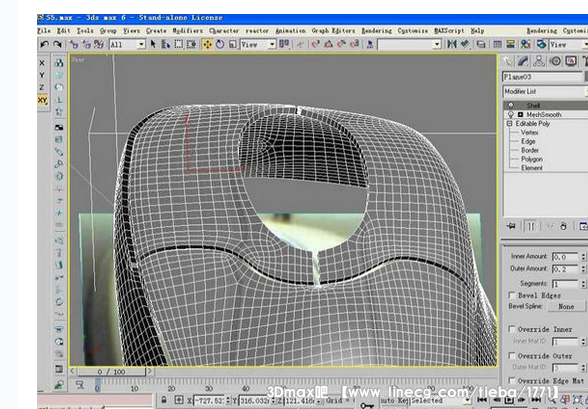The image size is (588, 409).
Task: Click the Mirror Selected Objects icon
Action: tap(452, 44)
